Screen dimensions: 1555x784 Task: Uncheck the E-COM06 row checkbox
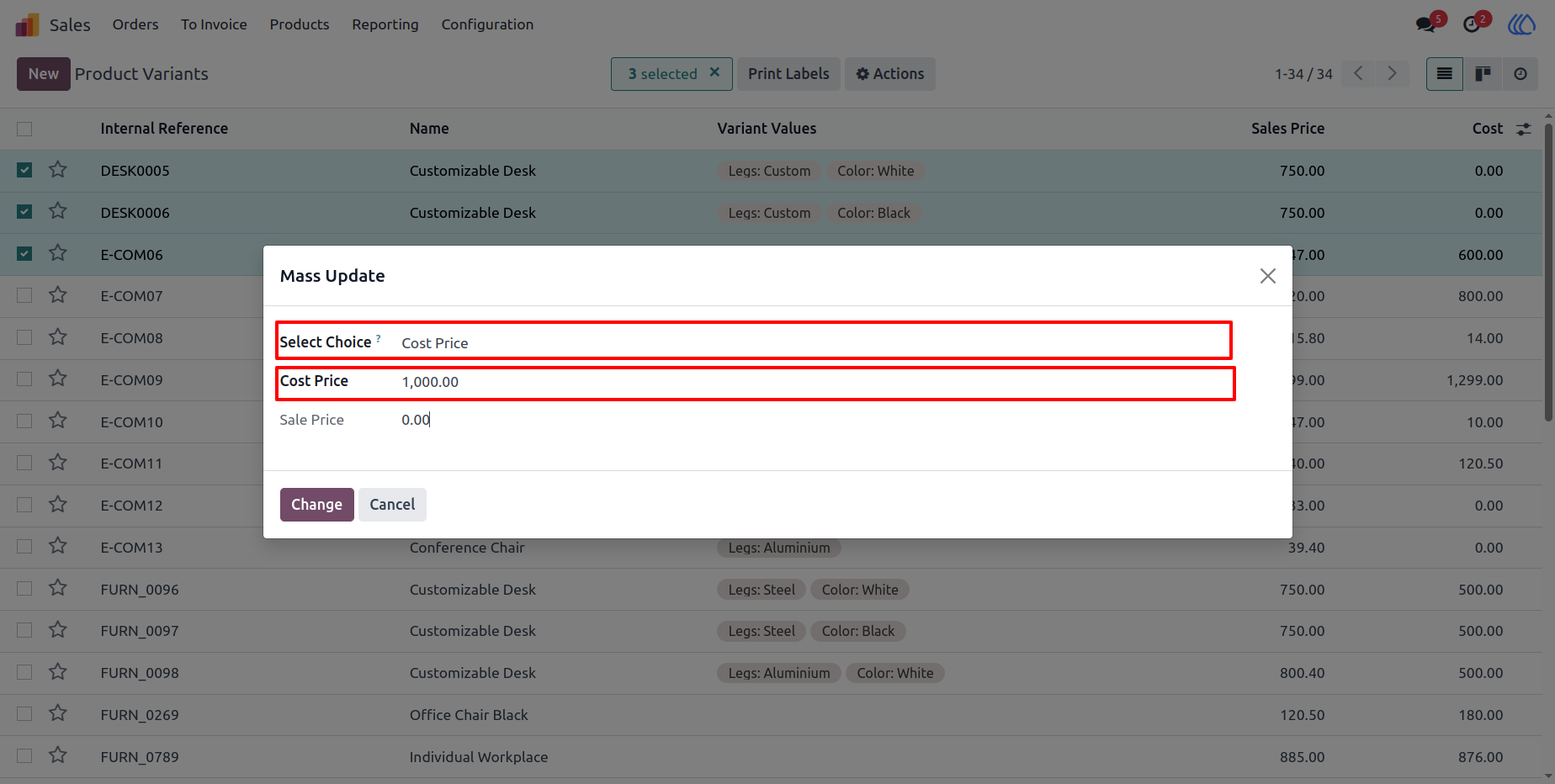click(24, 254)
